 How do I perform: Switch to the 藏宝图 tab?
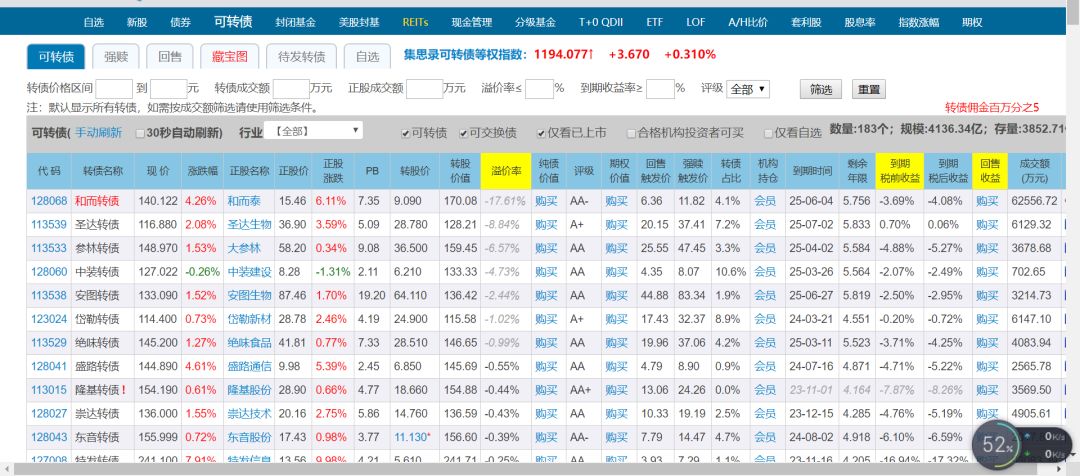coord(229,56)
